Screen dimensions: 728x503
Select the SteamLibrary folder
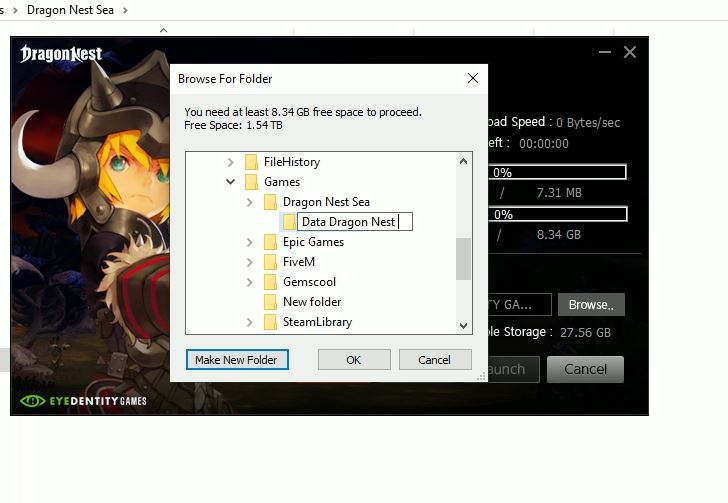point(318,322)
